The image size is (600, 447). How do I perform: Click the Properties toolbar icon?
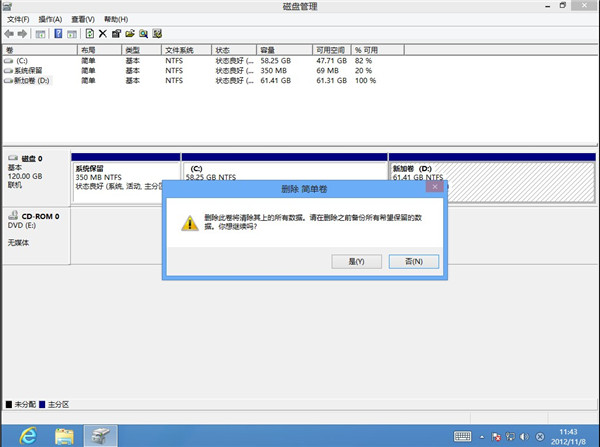tap(116, 33)
